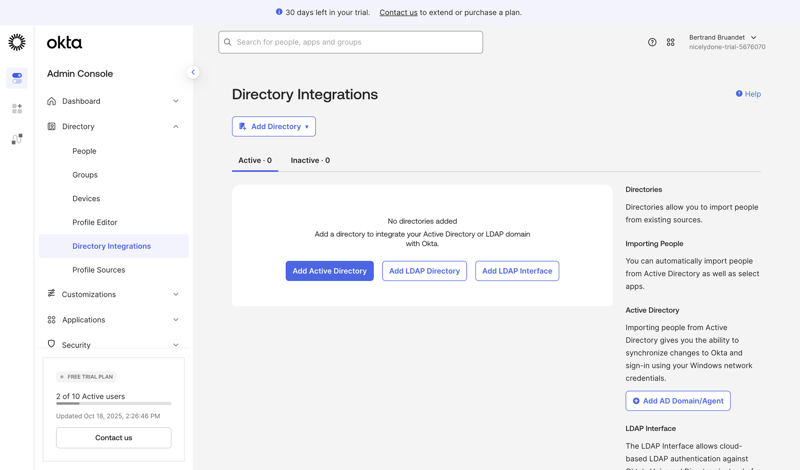Switch to the Inactive tab
The width and height of the screenshot is (800, 470).
pyautogui.click(x=310, y=160)
